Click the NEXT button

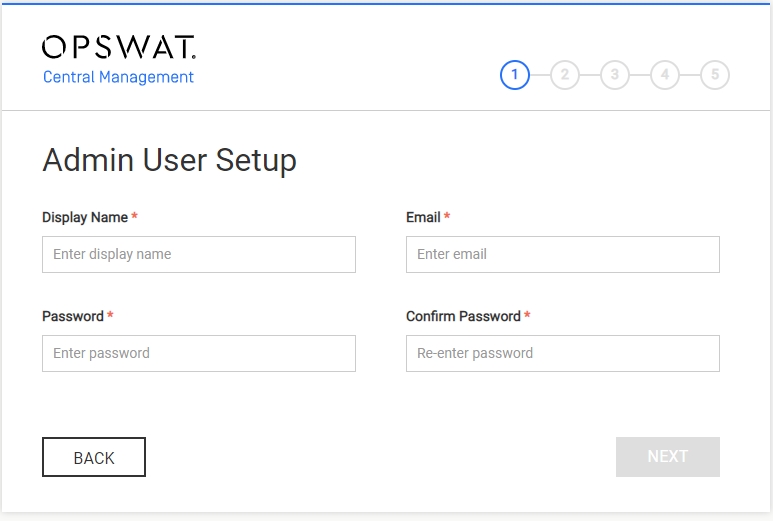click(x=668, y=457)
